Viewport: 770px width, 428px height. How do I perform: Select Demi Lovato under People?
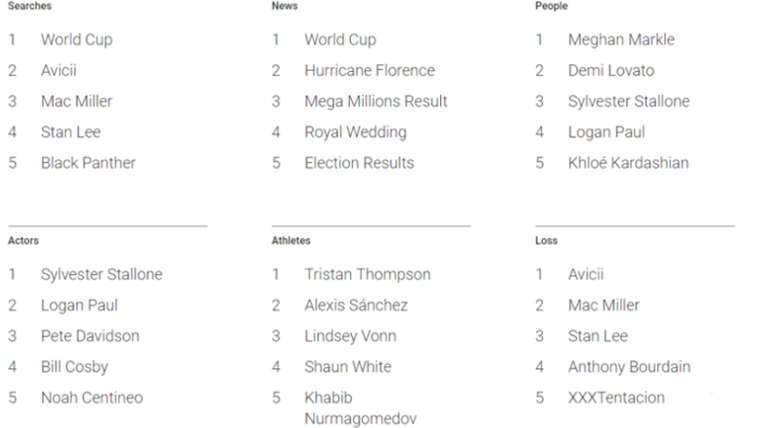click(x=611, y=71)
